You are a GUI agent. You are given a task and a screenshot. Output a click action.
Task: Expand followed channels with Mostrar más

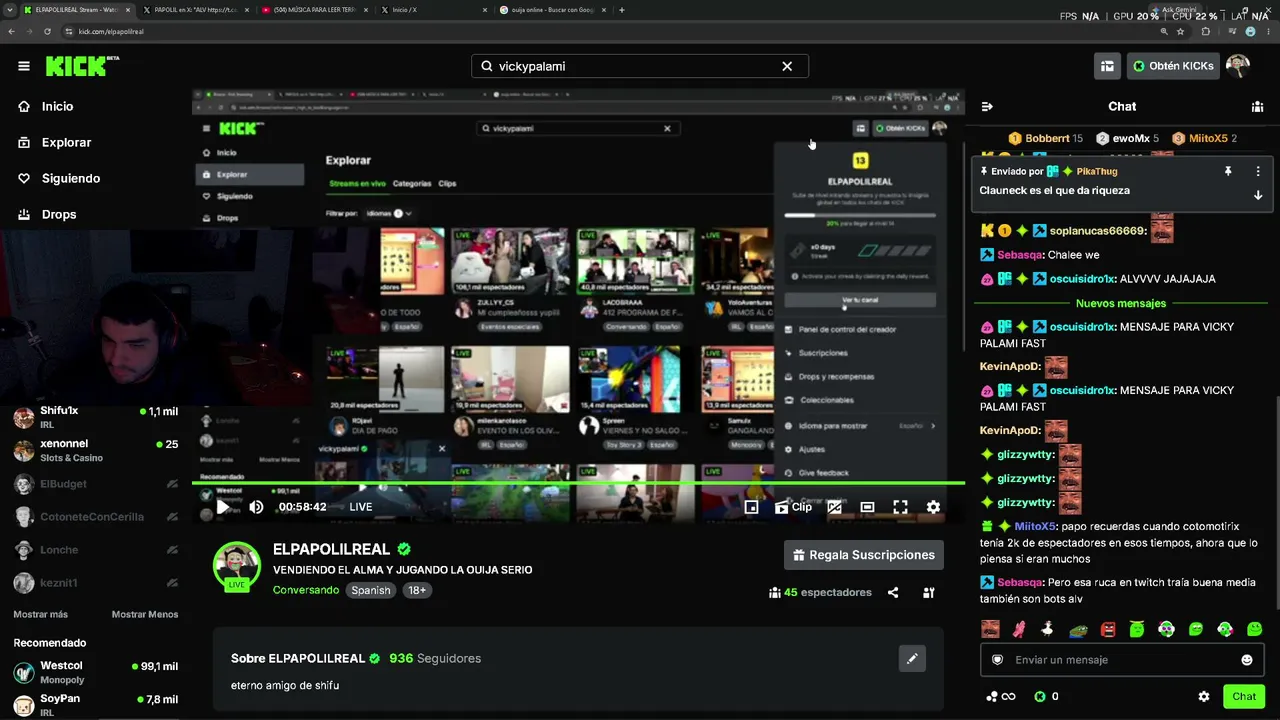pyautogui.click(x=41, y=614)
